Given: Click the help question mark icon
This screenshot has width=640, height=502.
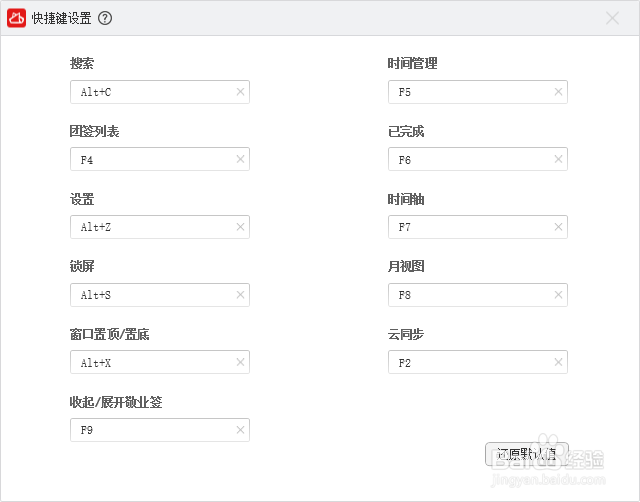Looking at the screenshot, I should coord(105,18).
